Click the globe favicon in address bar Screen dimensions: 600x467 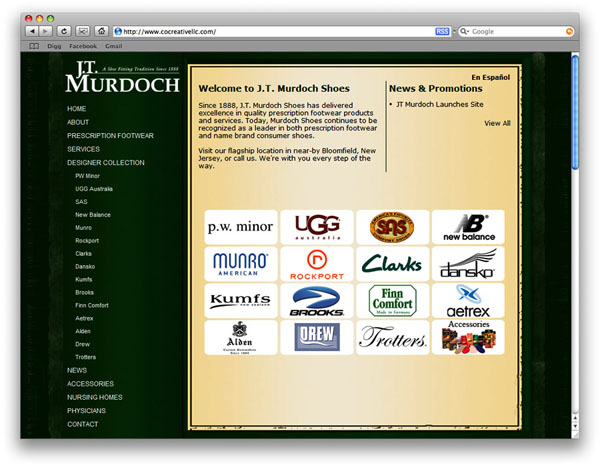point(118,31)
